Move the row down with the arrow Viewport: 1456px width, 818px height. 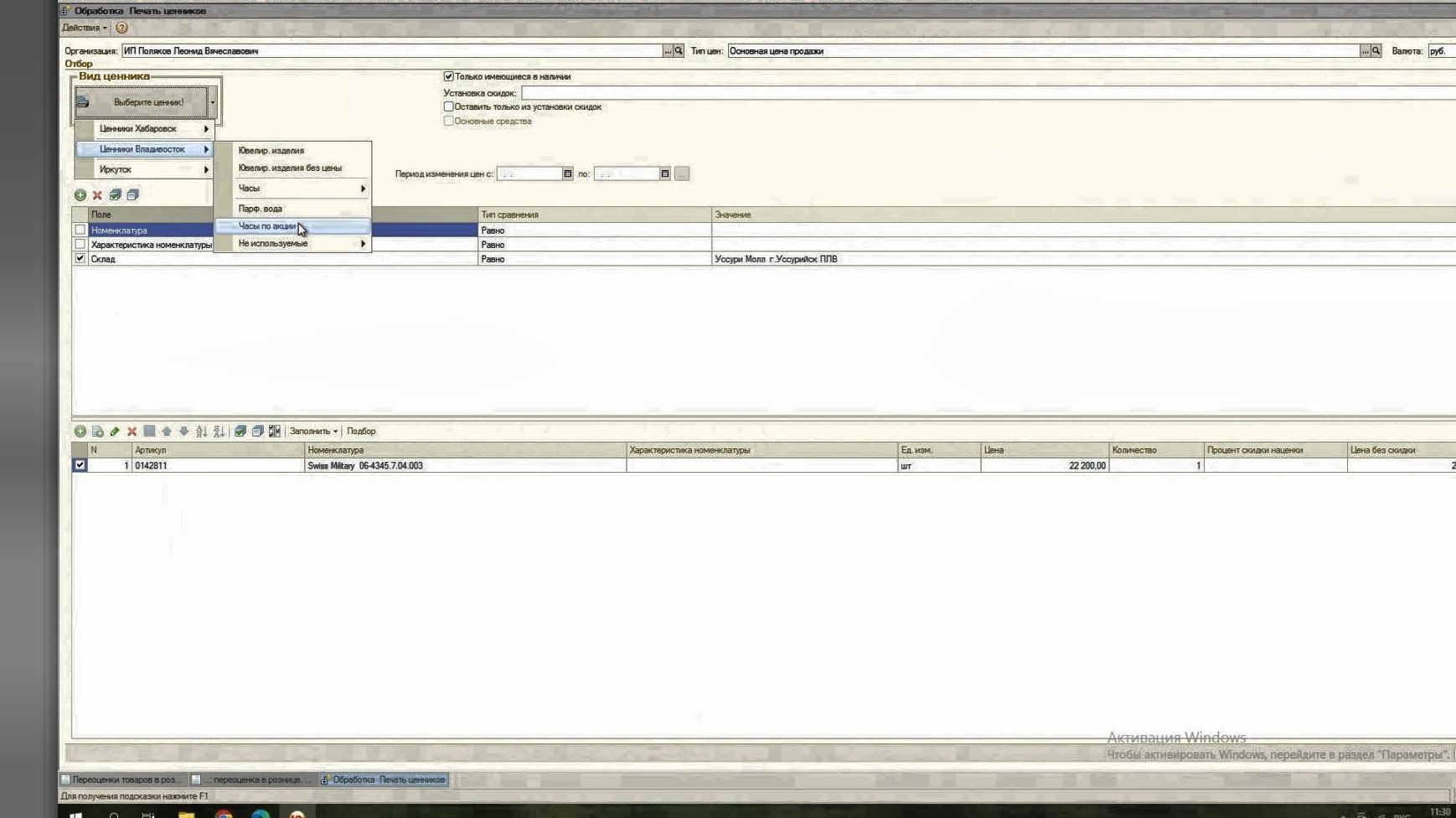point(183,432)
